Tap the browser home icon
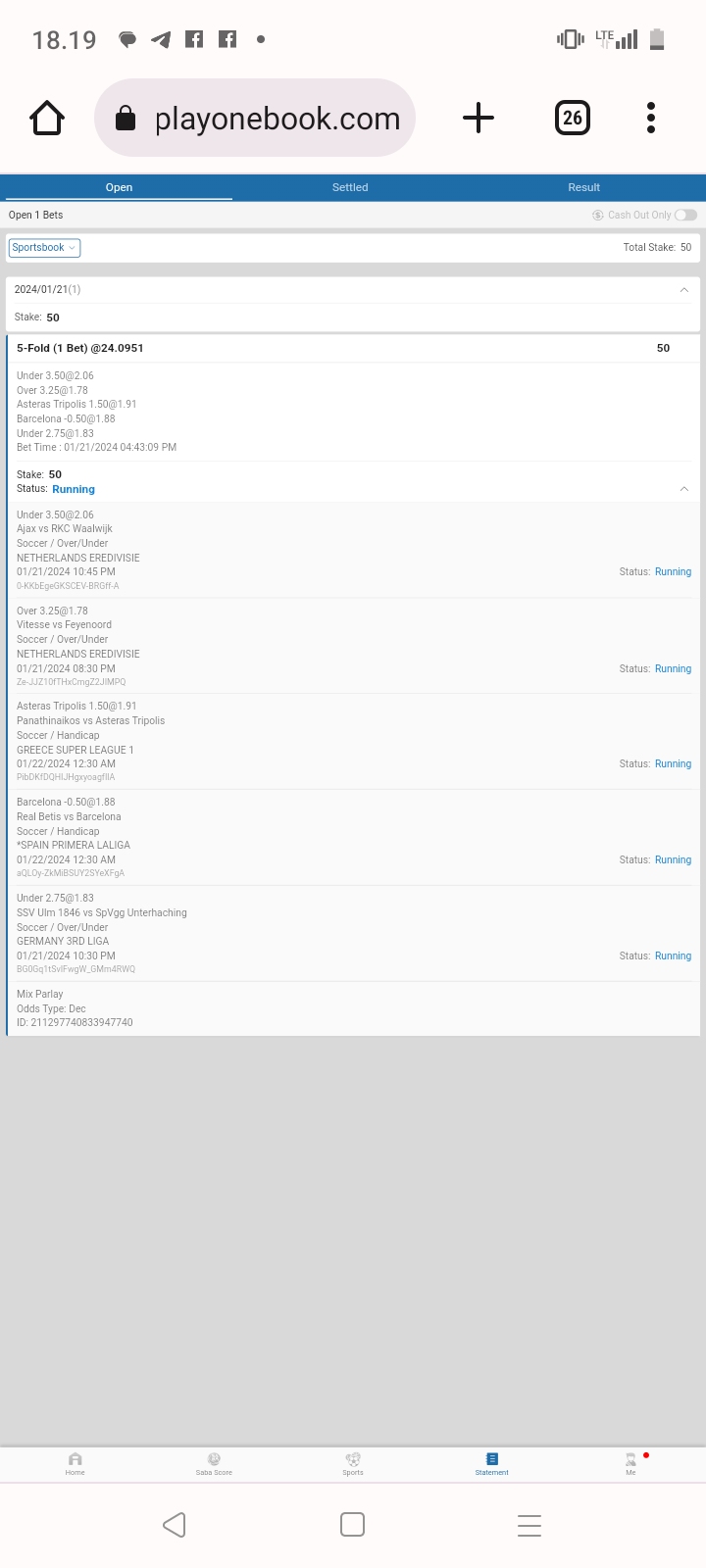 [x=47, y=119]
